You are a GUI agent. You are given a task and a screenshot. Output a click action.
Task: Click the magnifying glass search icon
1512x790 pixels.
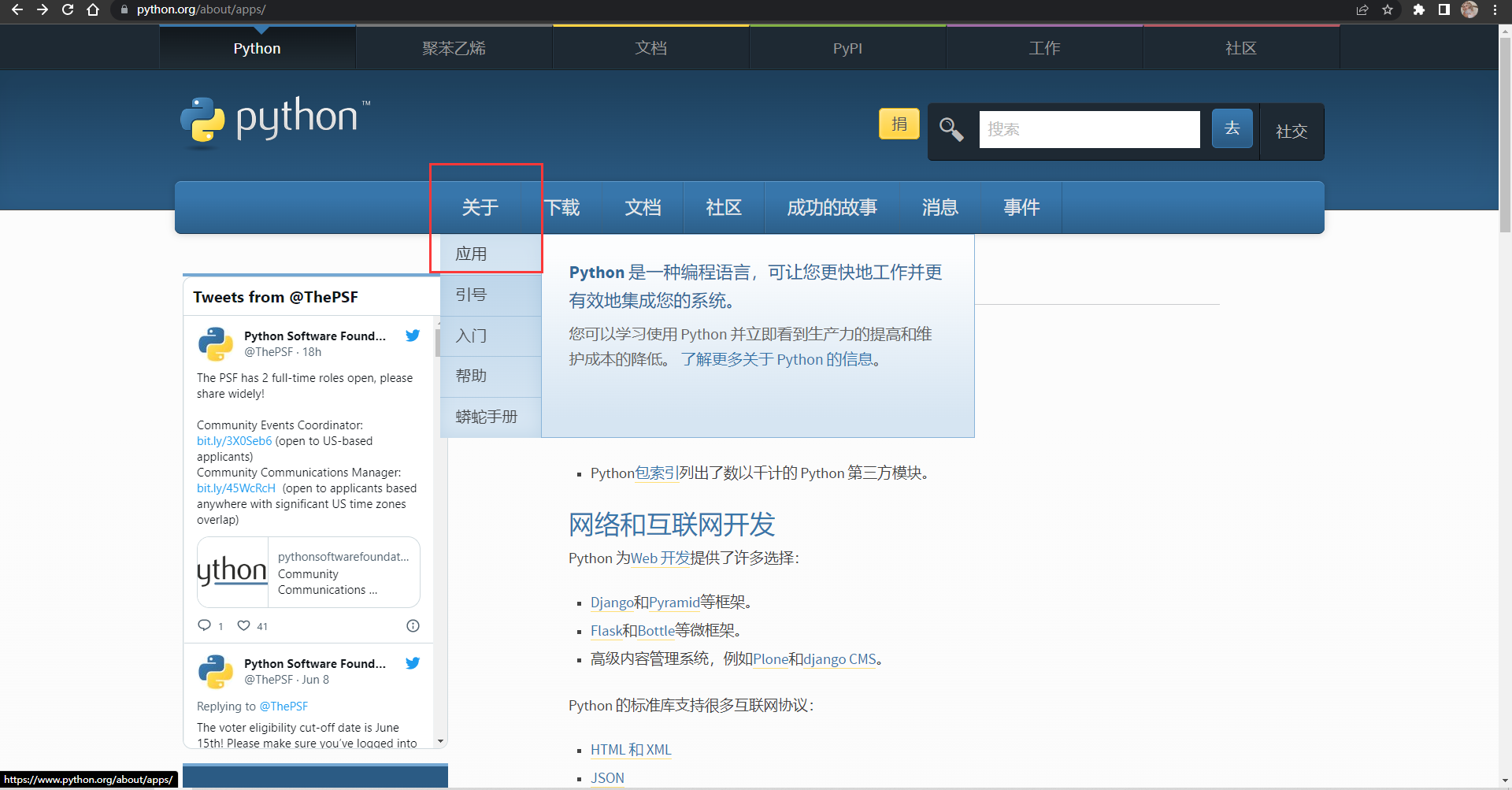click(951, 129)
